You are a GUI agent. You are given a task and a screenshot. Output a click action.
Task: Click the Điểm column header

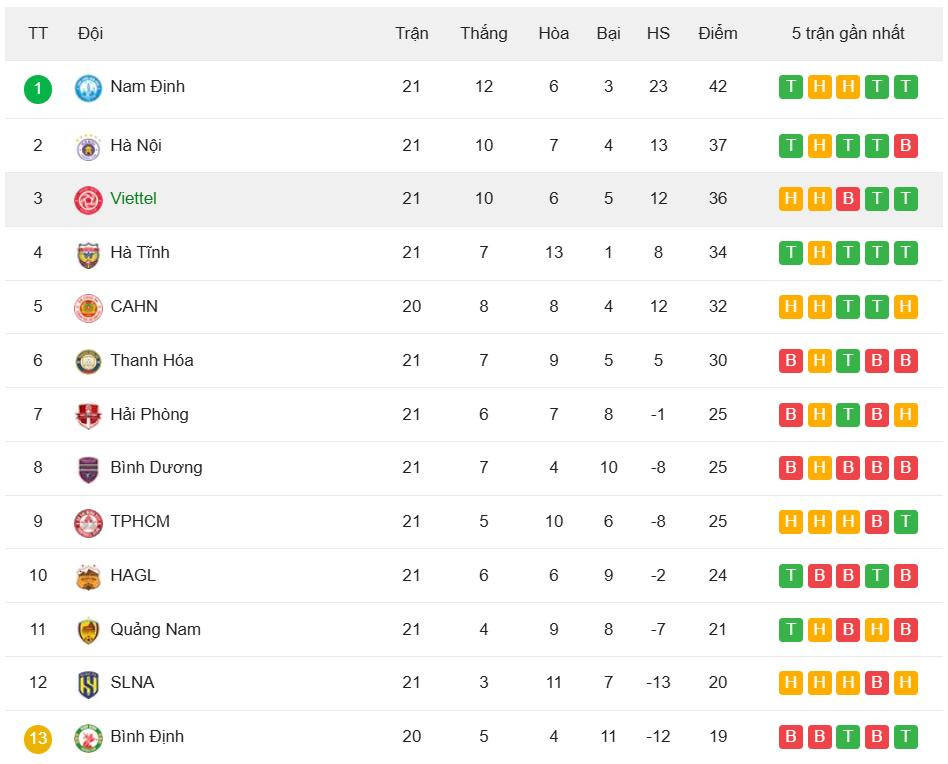pos(717,33)
